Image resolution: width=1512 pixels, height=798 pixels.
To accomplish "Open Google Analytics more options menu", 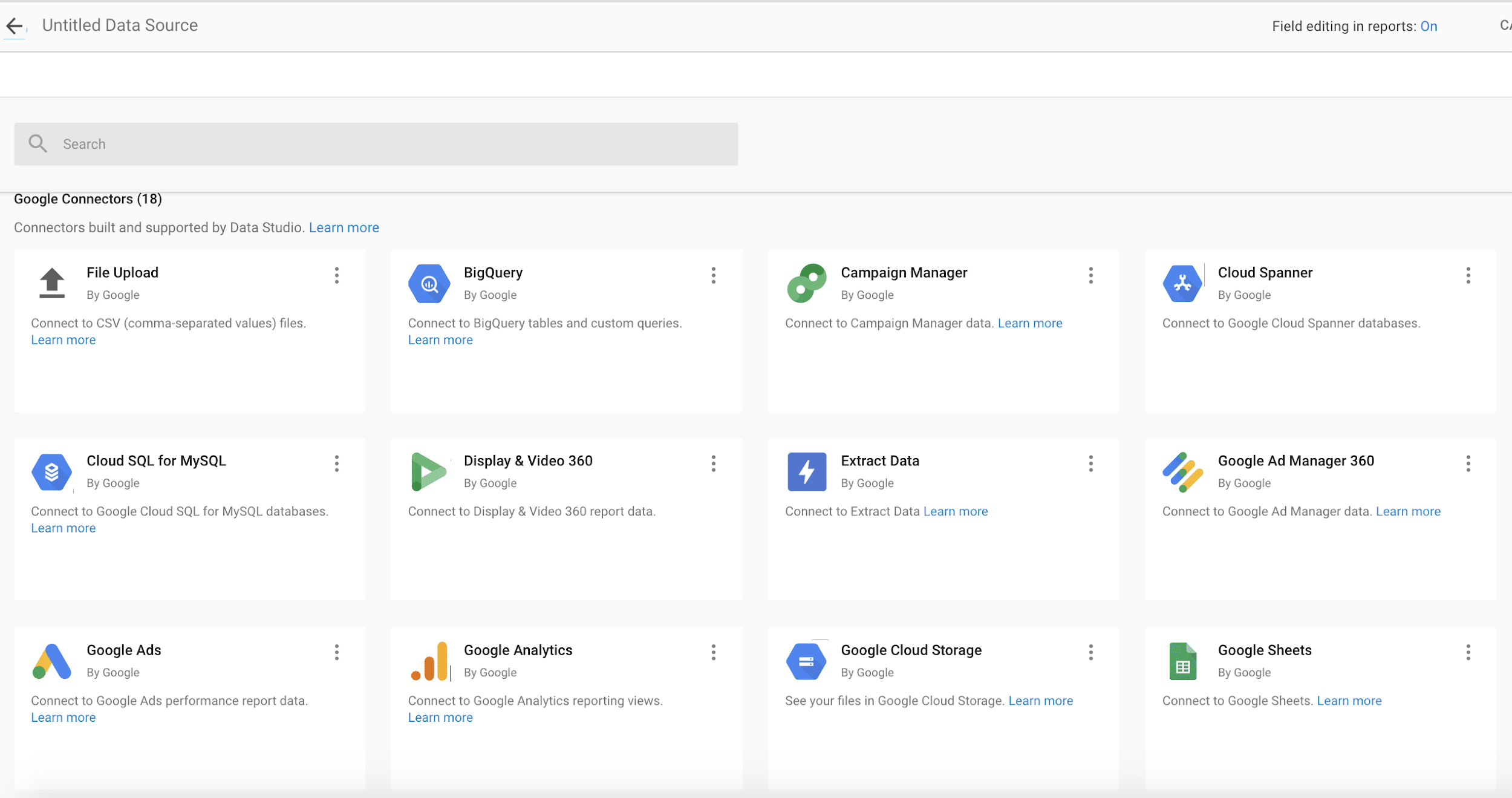I will (714, 652).
